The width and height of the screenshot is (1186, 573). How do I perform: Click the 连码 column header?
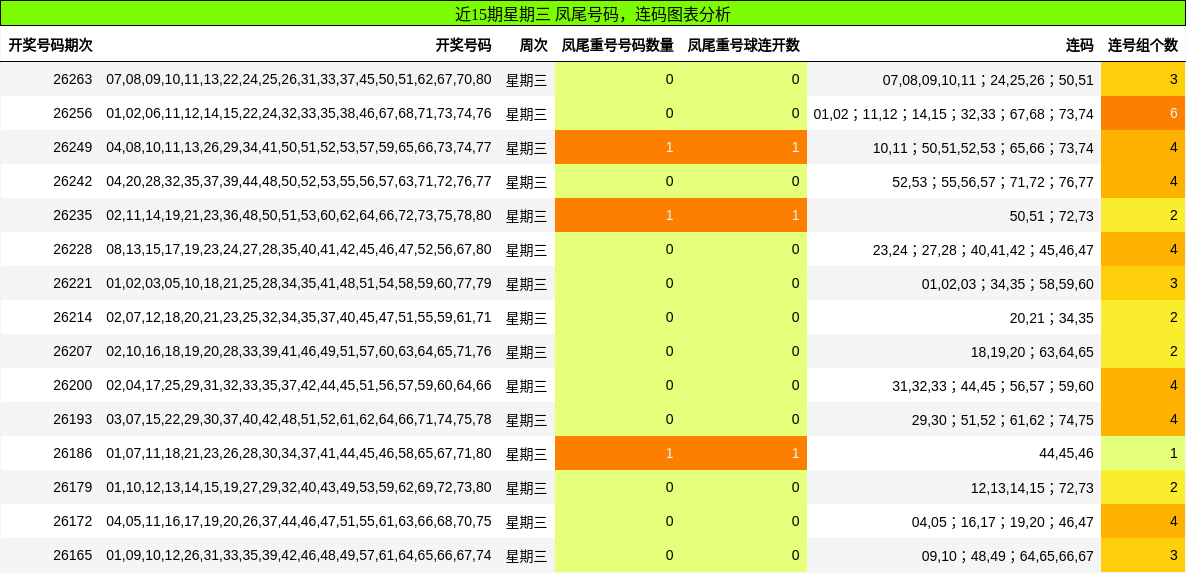tap(1079, 45)
